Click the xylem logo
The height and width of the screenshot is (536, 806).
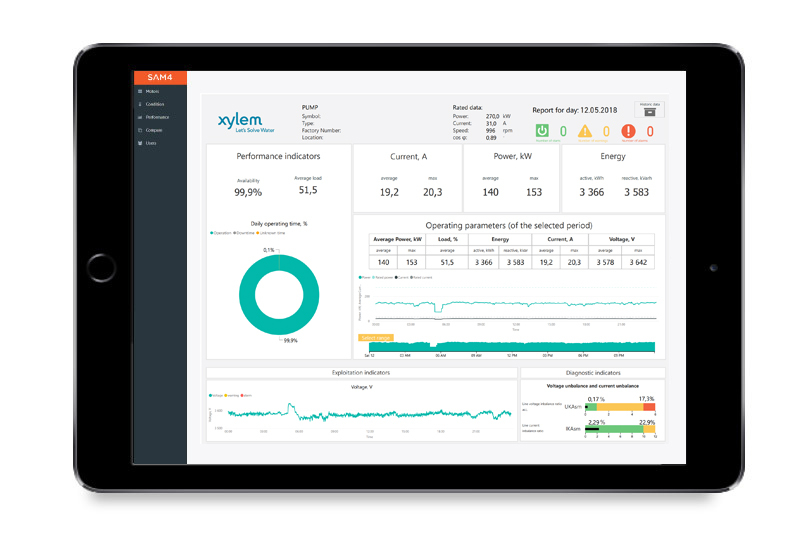[246, 122]
